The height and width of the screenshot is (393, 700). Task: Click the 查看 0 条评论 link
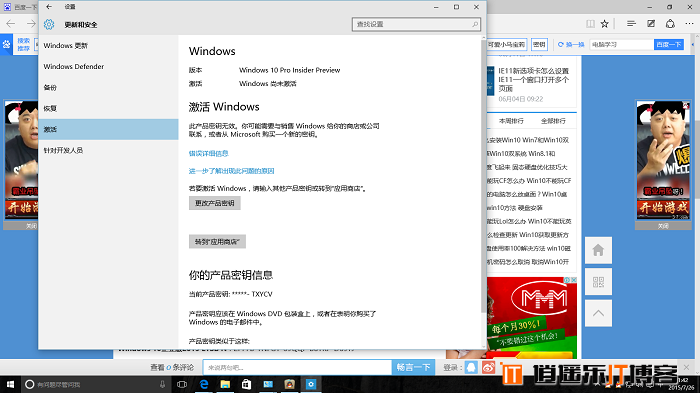[x=172, y=368]
